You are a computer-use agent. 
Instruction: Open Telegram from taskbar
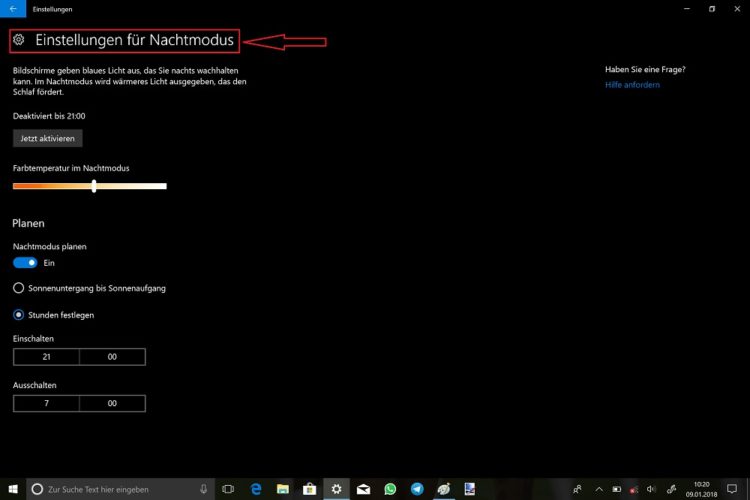[417, 489]
